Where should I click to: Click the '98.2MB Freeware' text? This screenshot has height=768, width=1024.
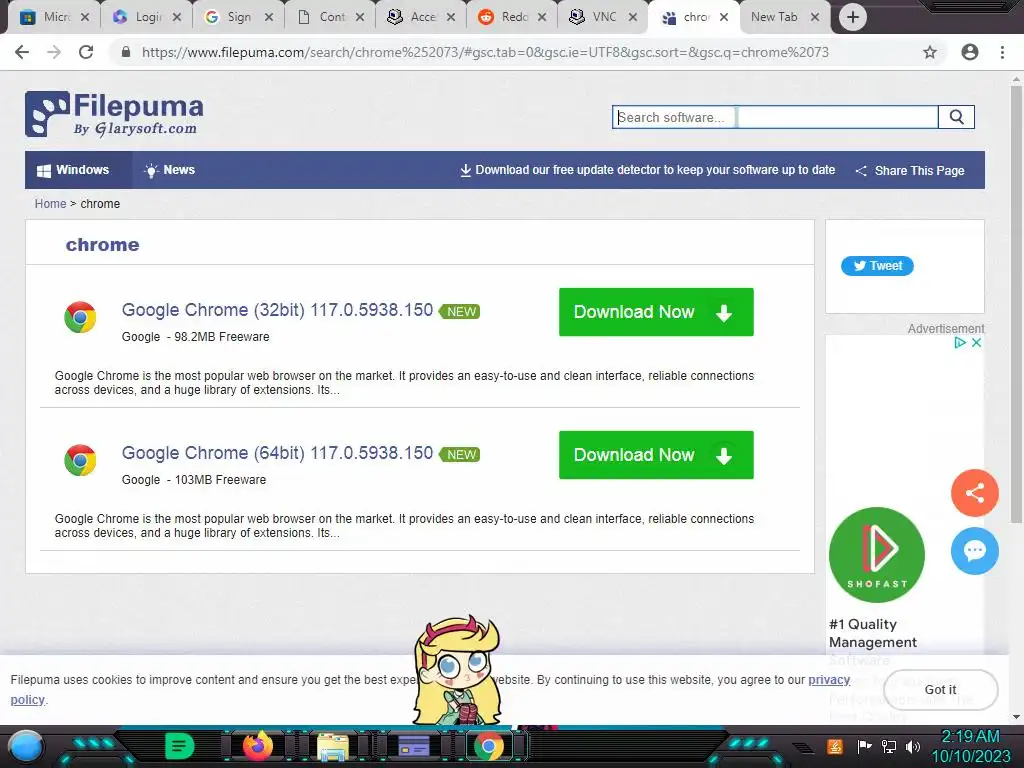coord(222,337)
